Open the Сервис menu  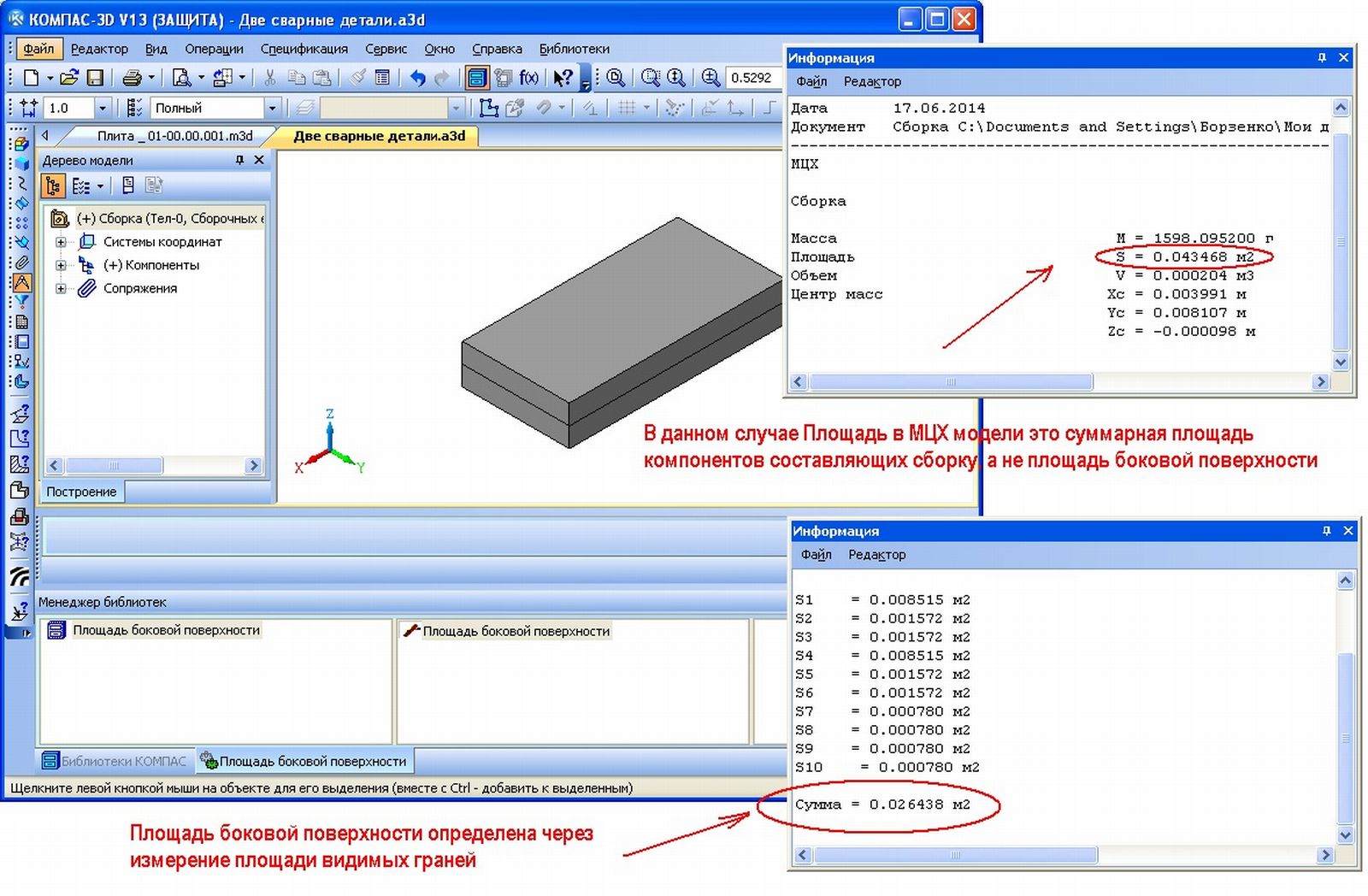386,49
